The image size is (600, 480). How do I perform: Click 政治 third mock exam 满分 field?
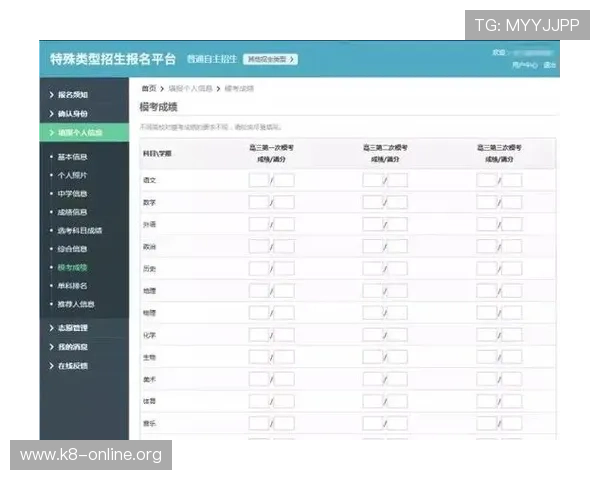(512, 247)
